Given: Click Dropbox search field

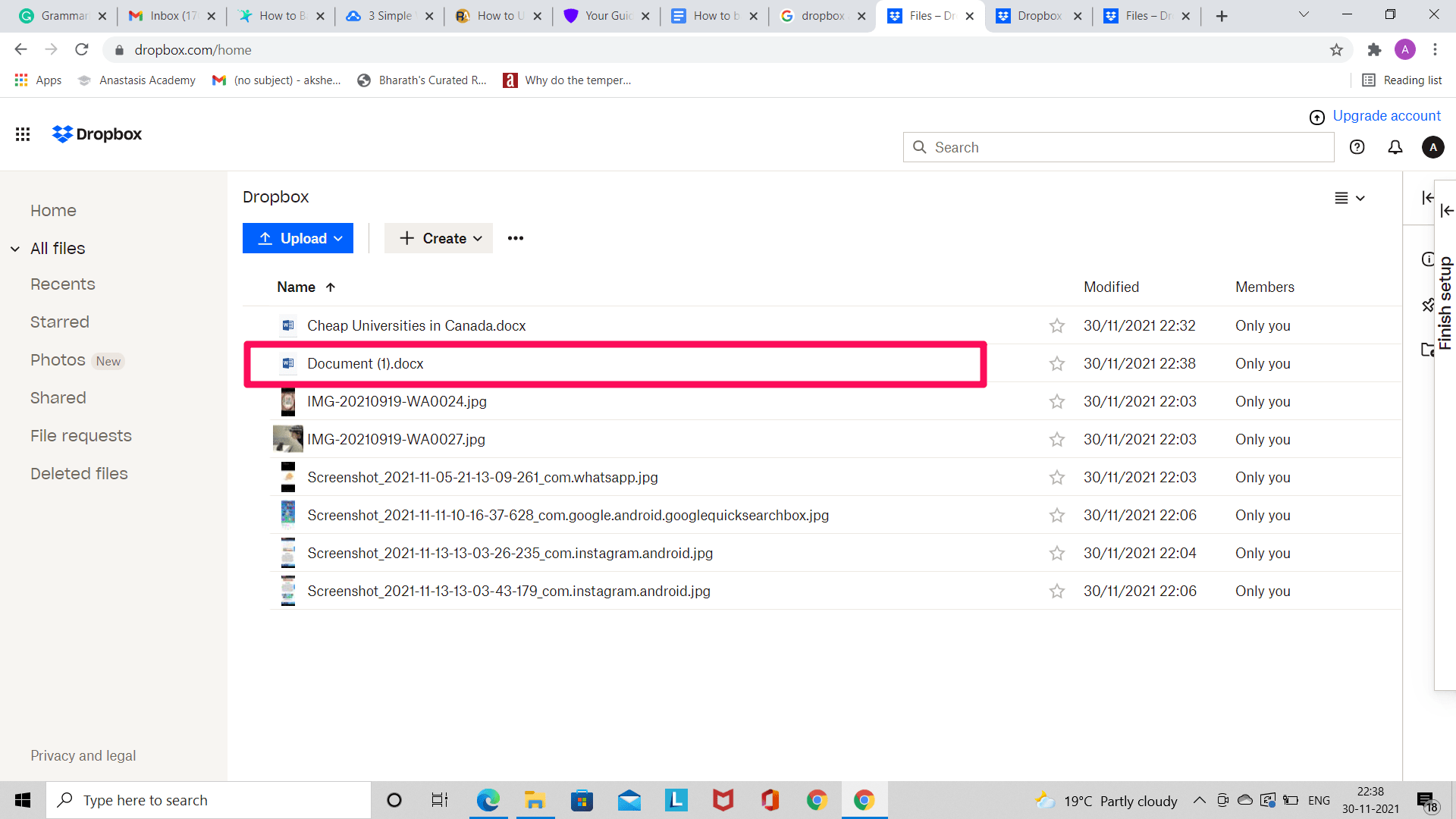Looking at the screenshot, I should pos(1119,147).
